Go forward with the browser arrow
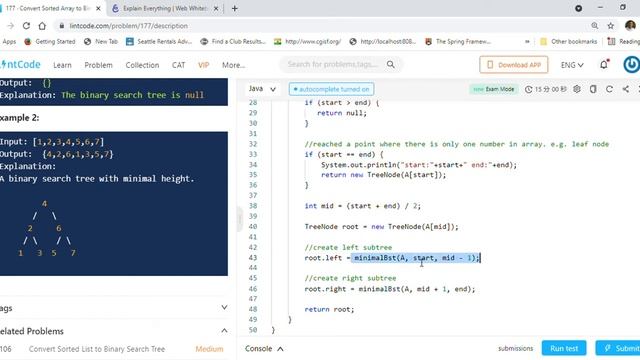The image size is (640, 360). pos(11,26)
